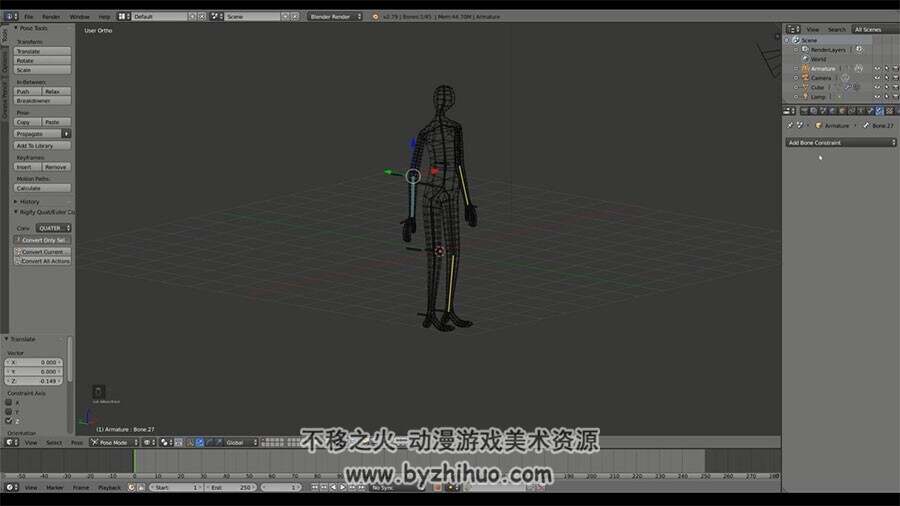Open the Global orientation dropdown

tap(241, 442)
